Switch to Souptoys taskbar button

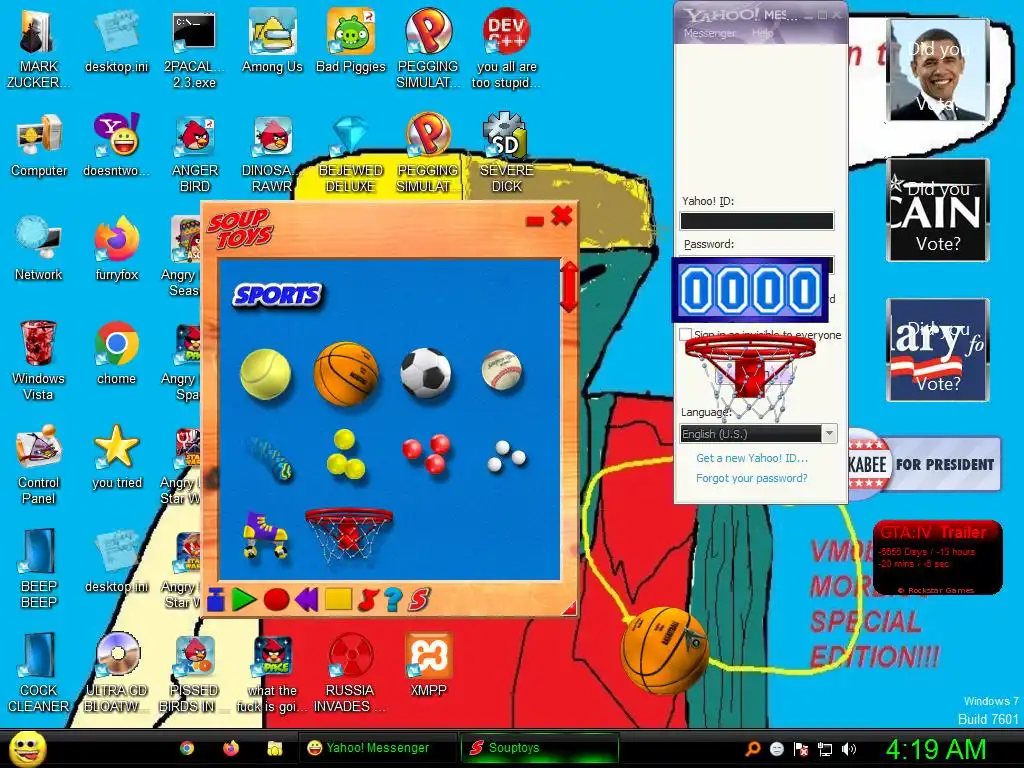(539, 748)
